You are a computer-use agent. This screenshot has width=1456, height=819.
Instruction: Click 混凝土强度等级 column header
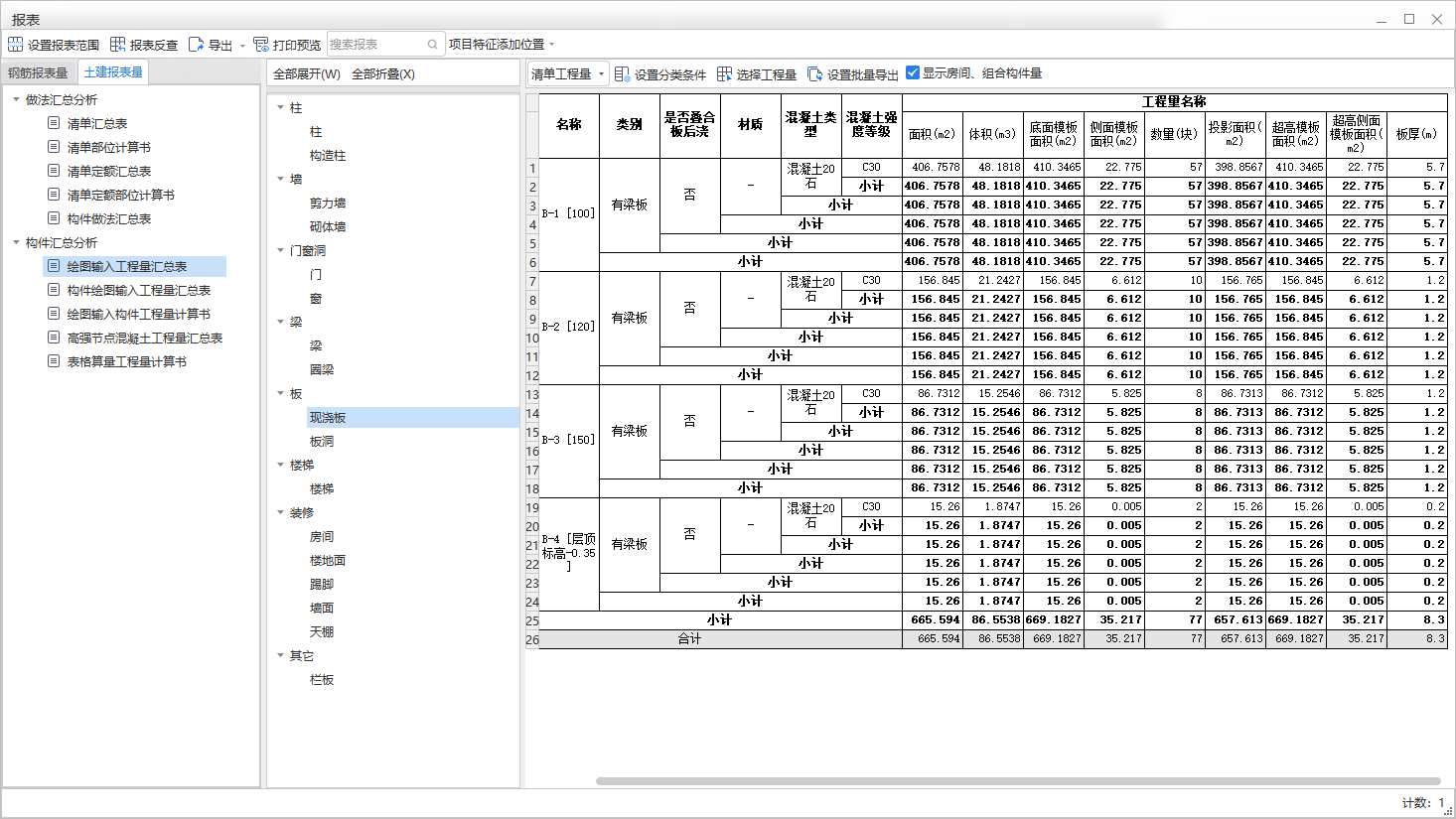[x=871, y=125]
